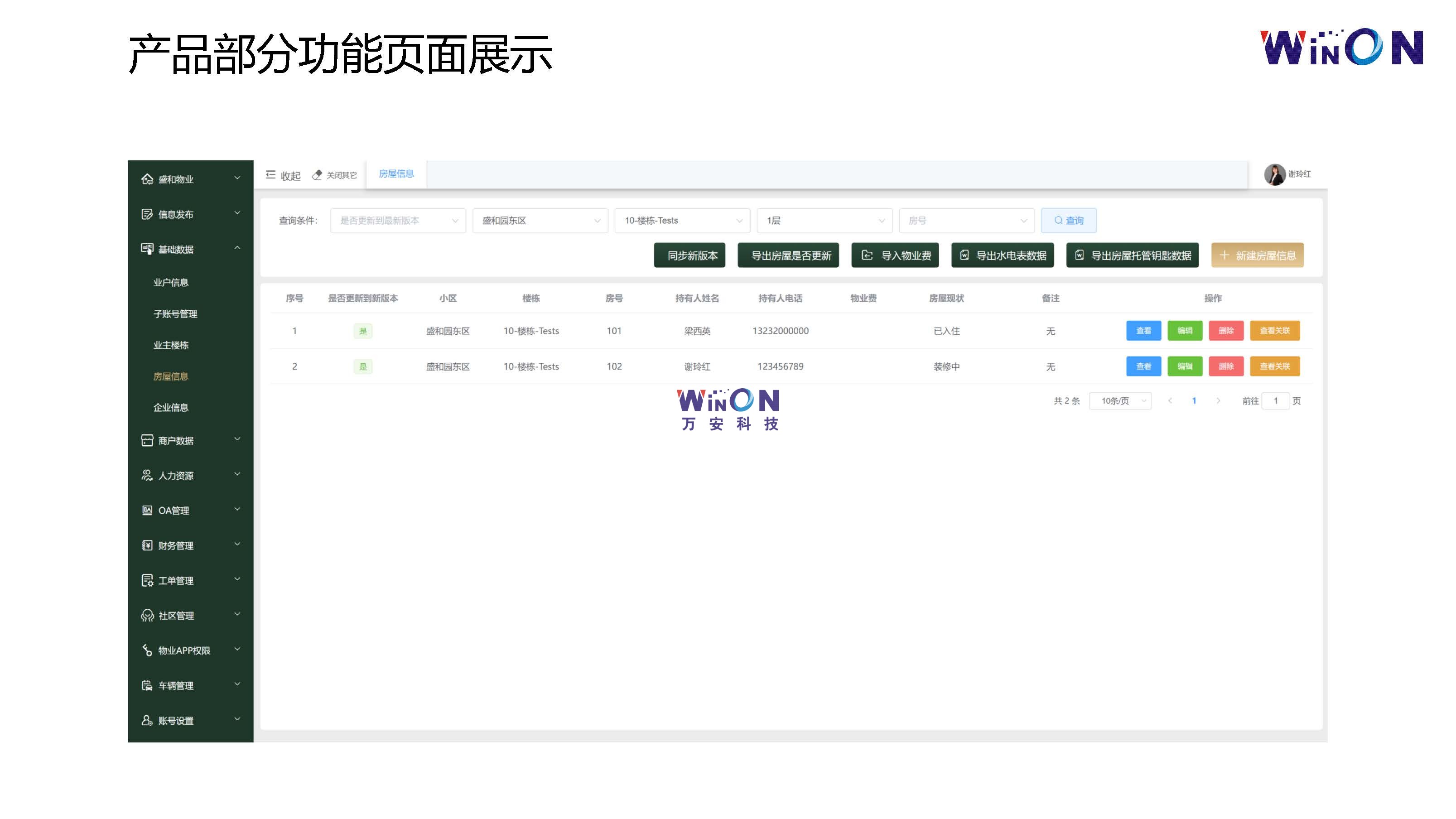Click the 关闭其它 eraser icon
Viewport: 1456px width, 819px height.
pyautogui.click(x=317, y=175)
